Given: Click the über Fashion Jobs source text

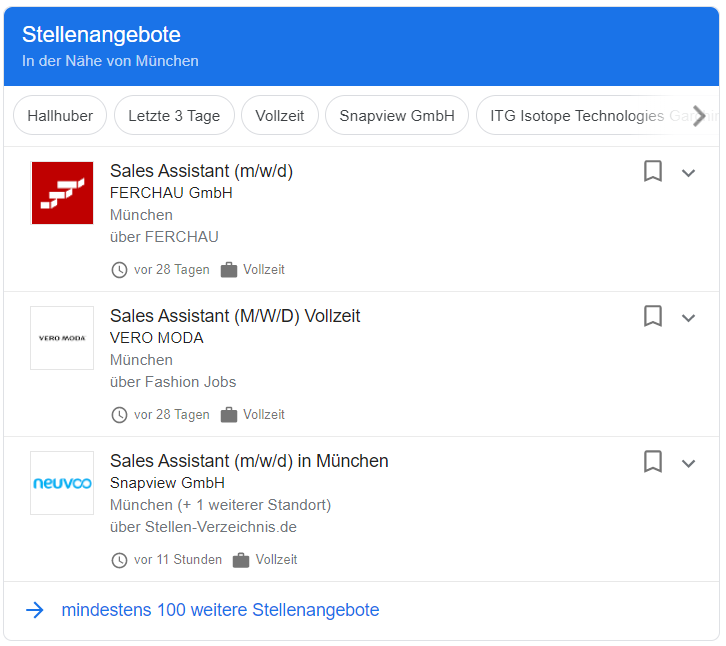Looking at the screenshot, I should pos(173,382).
